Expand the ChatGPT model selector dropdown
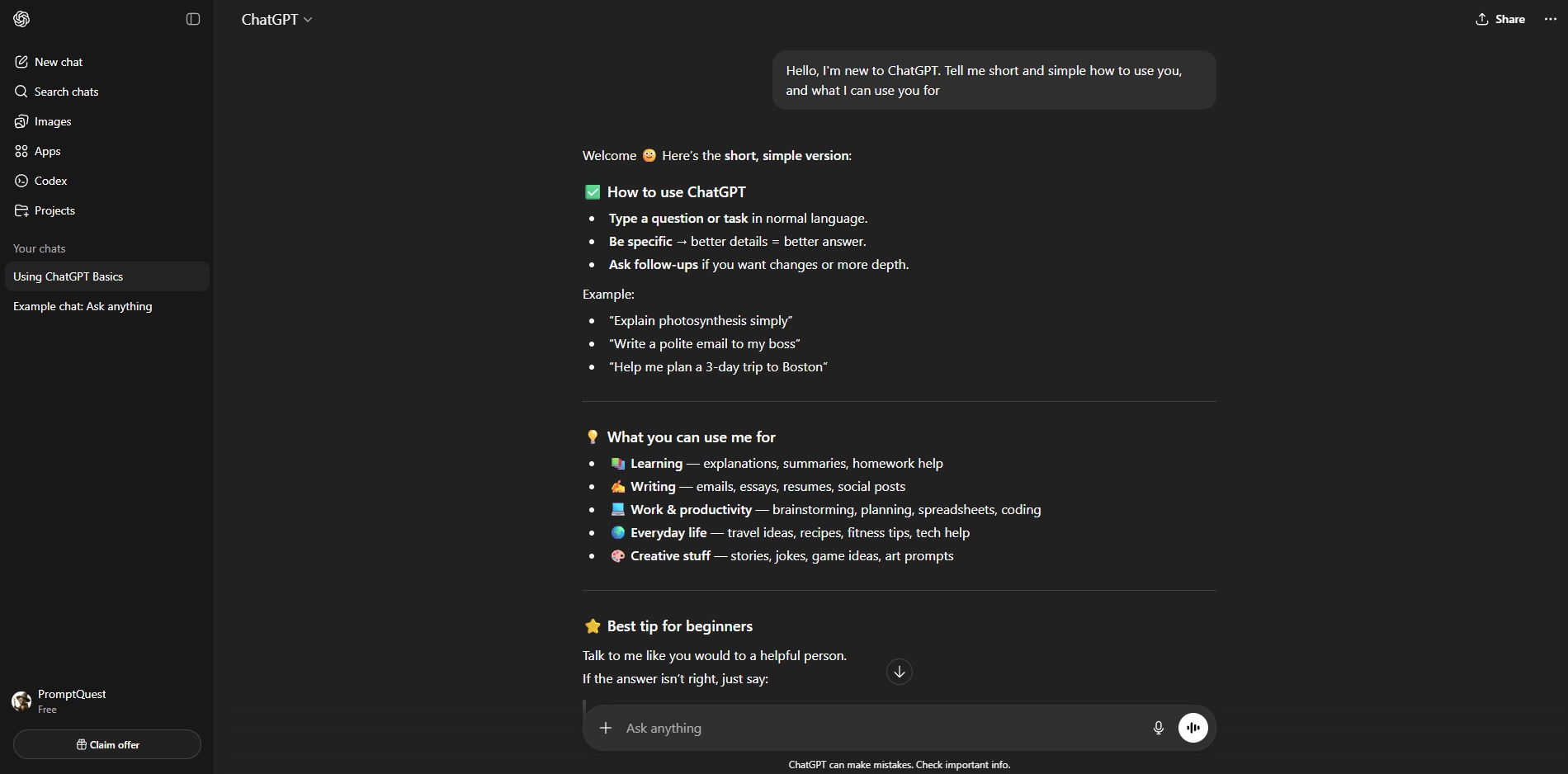Screen dimensions: 1568x774 point(276,20)
